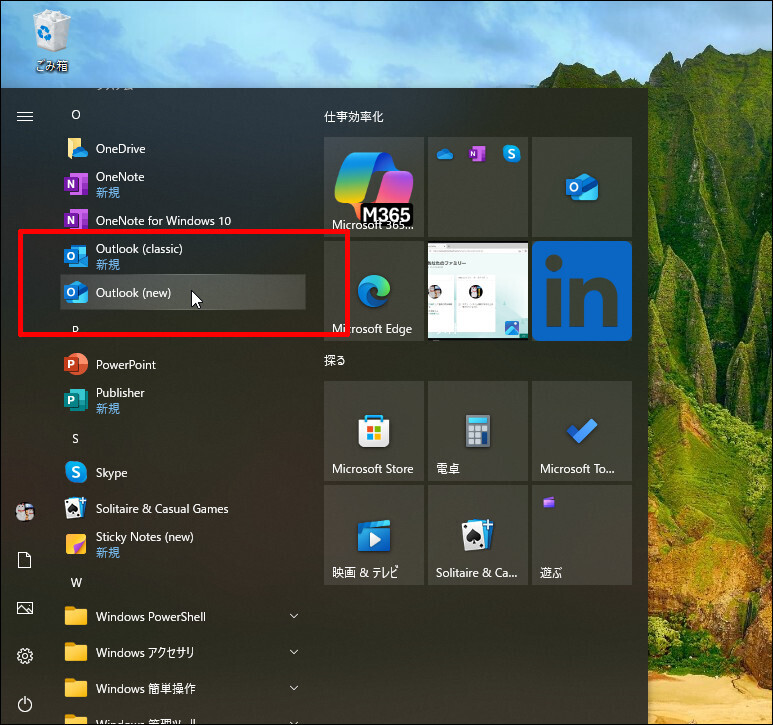Open OneNote for Windows 10
The width and height of the screenshot is (773, 725).
click(x=183, y=220)
